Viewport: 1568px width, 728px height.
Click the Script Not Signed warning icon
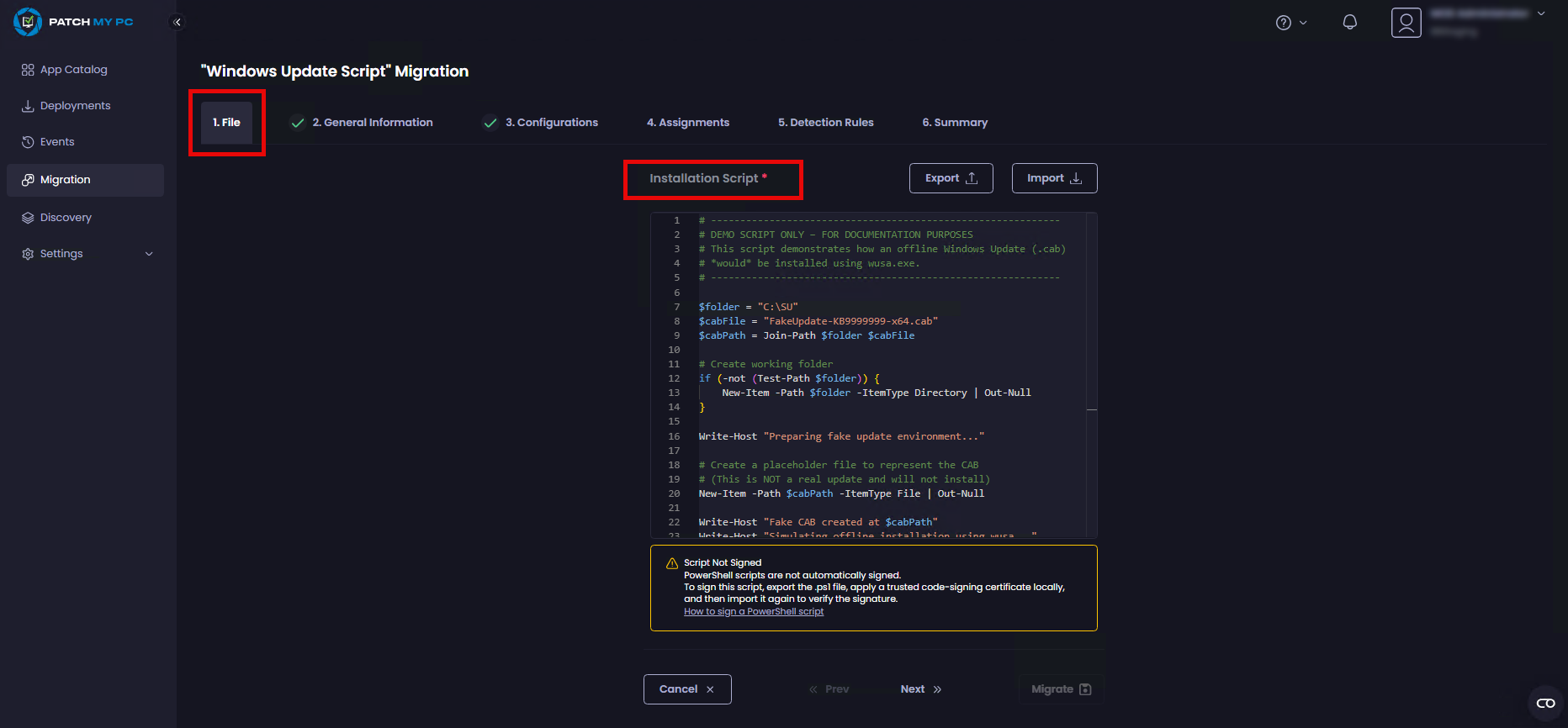point(672,563)
